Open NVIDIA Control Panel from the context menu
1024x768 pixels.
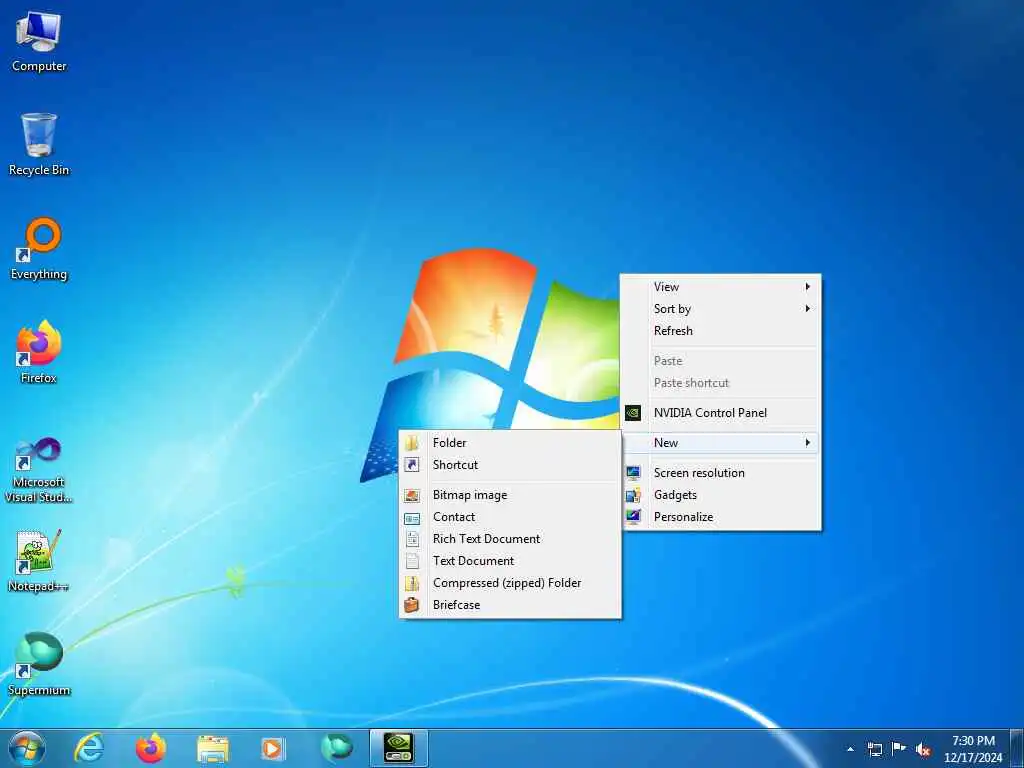click(721, 413)
